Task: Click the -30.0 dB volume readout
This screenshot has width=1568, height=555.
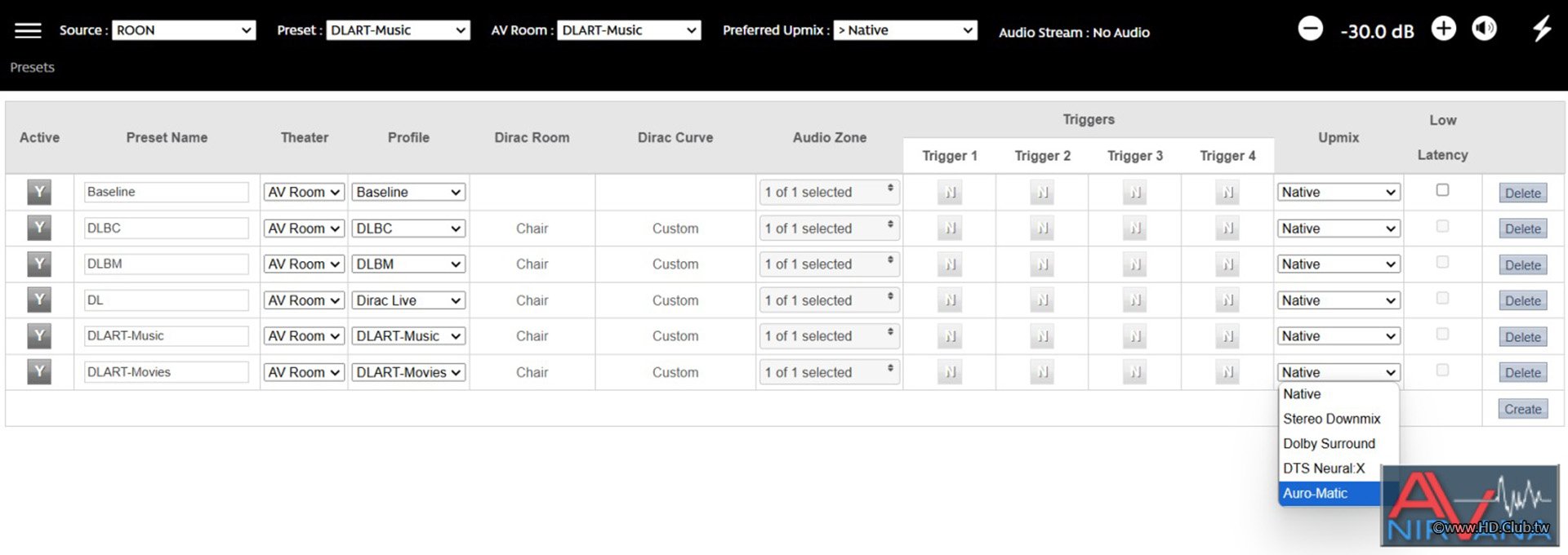Action: point(1377,32)
